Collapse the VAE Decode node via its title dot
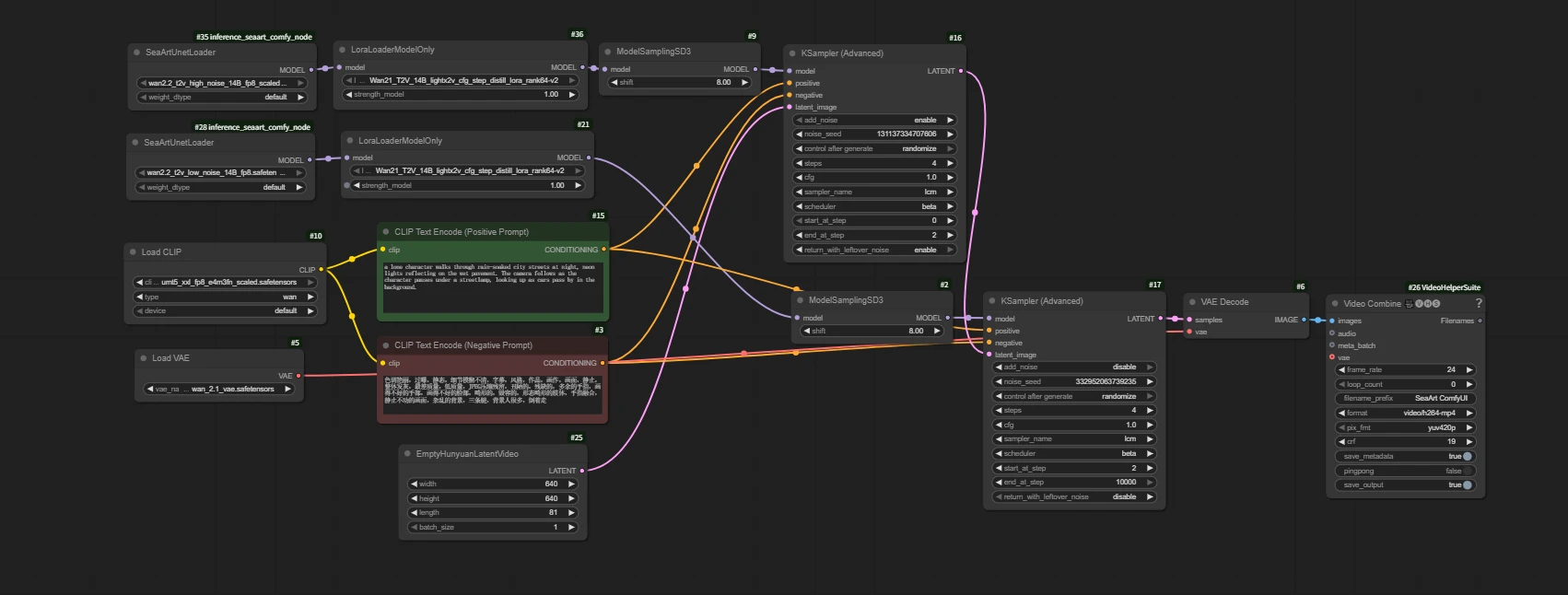The width and height of the screenshot is (1568, 595). [x=1192, y=302]
